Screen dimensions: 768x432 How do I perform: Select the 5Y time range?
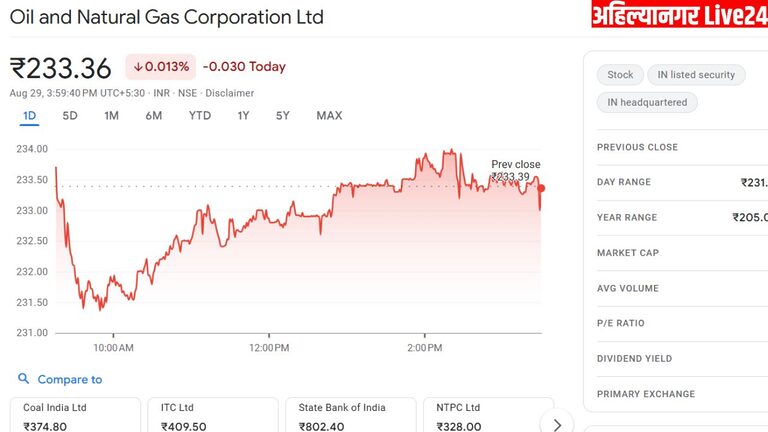[283, 116]
